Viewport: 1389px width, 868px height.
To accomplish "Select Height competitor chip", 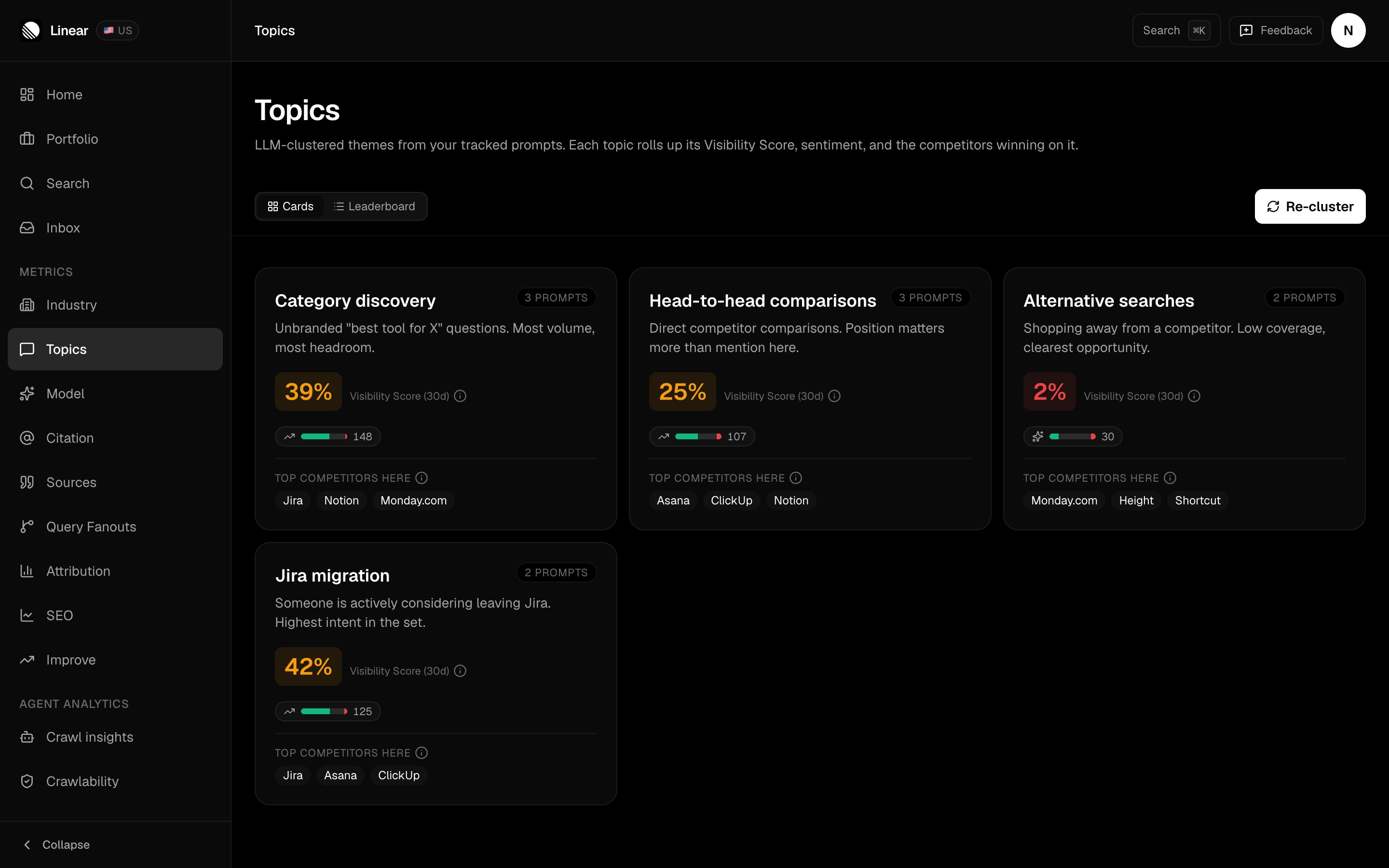I will coord(1136,501).
